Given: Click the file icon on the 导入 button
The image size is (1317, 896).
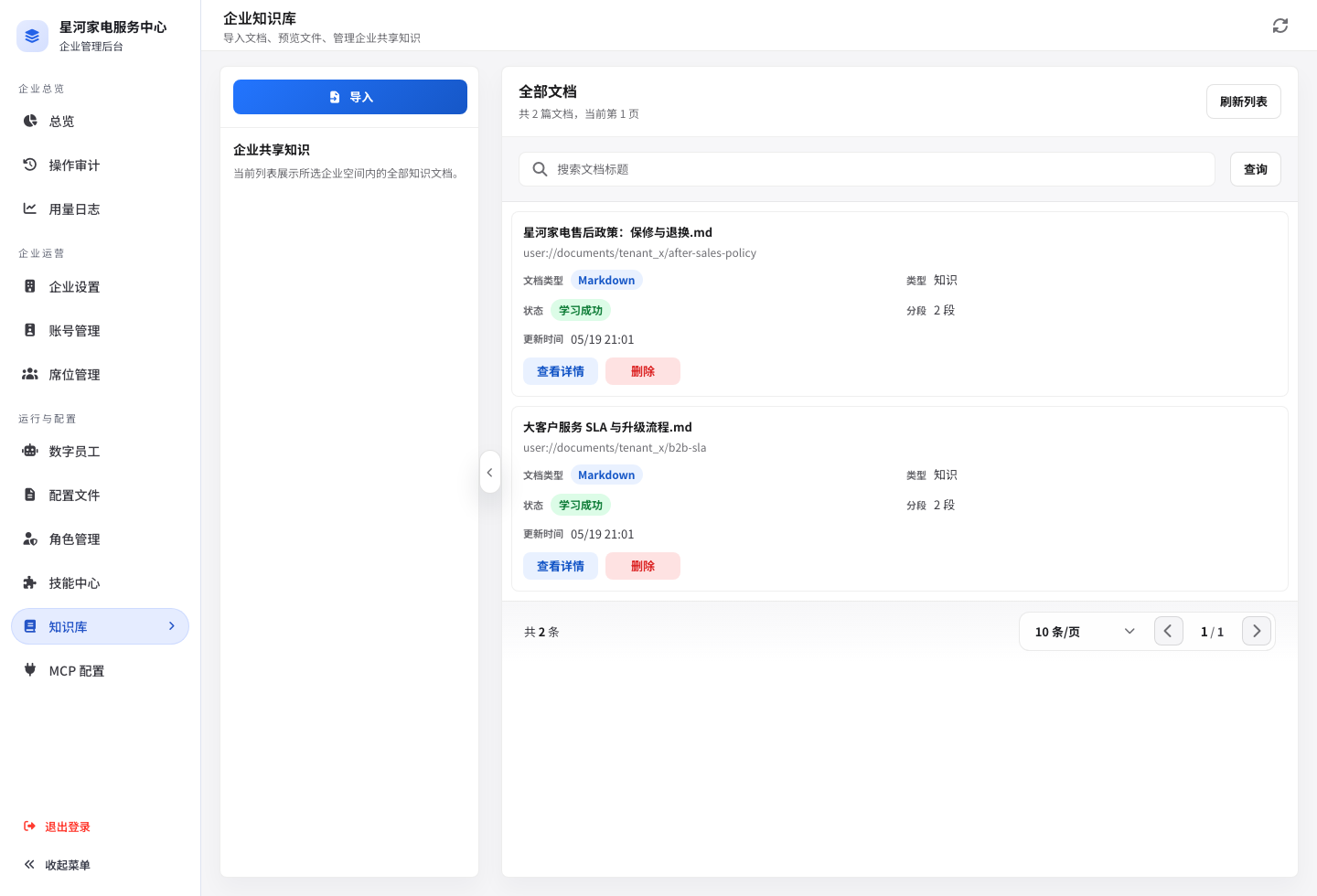Looking at the screenshot, I should (x=335, y=97).
